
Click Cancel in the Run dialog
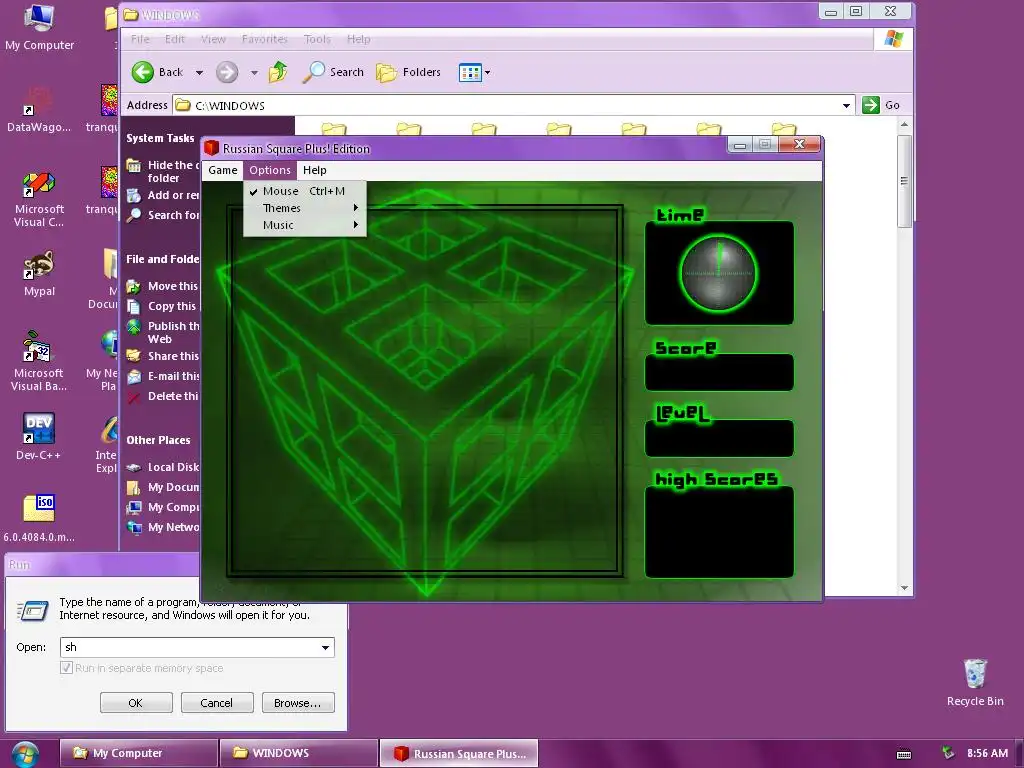[217, 703]
